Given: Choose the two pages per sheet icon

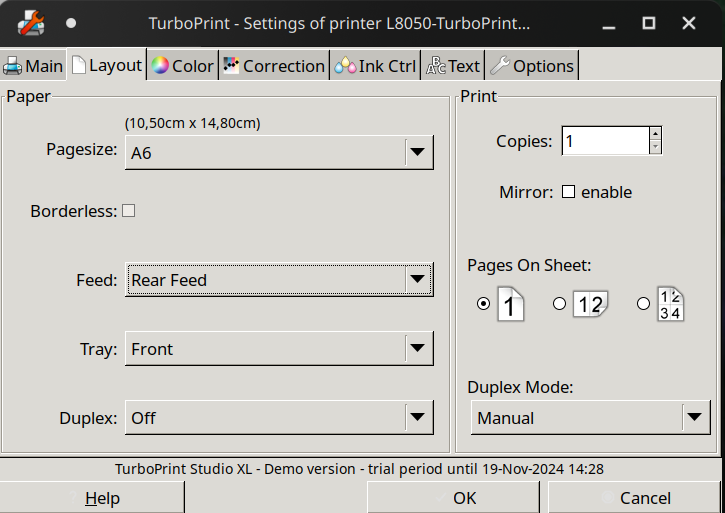Looking at the screenshot, I should [590, 304].
